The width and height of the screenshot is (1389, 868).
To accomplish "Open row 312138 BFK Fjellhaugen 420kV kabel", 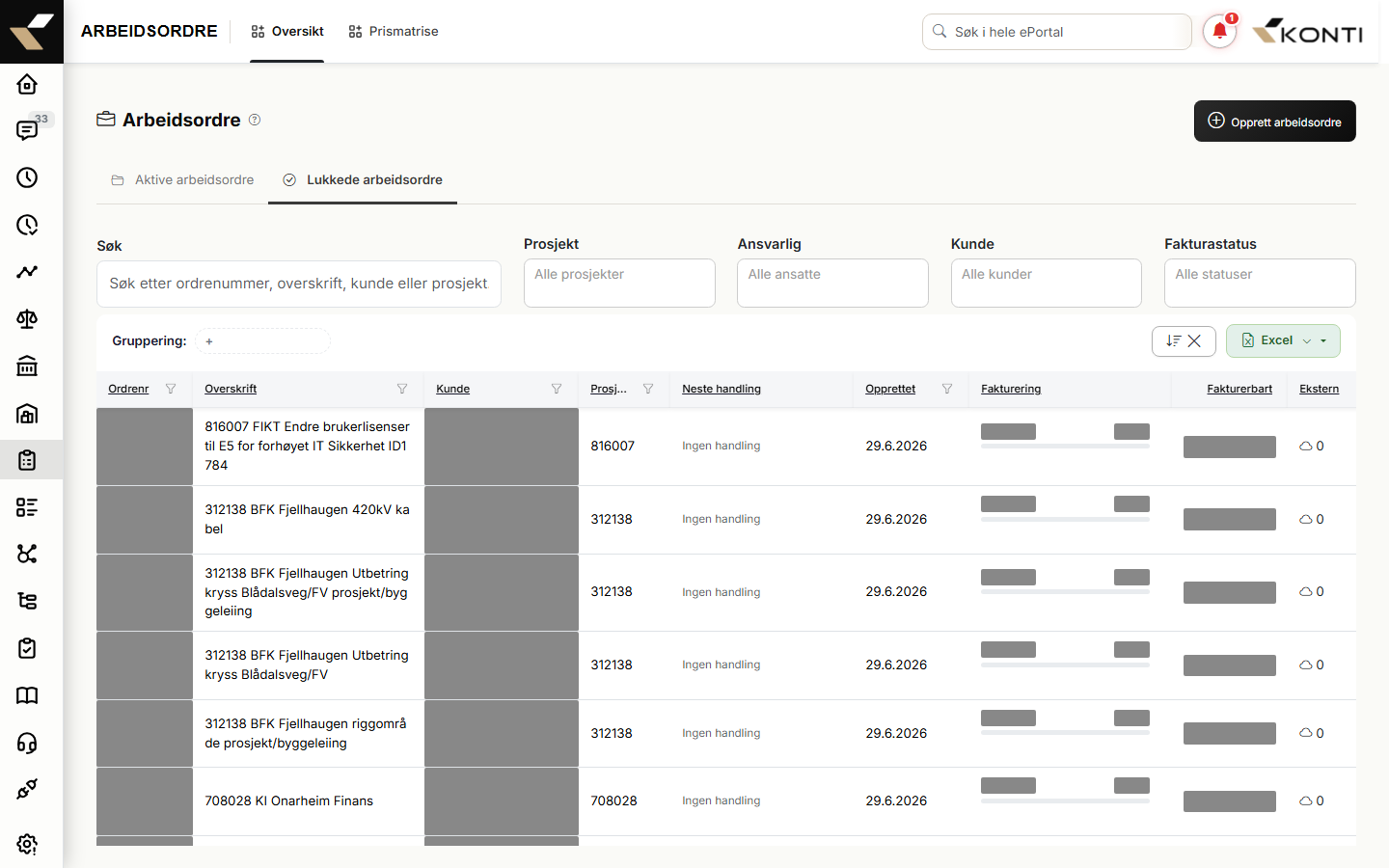I will click(726, 520).
